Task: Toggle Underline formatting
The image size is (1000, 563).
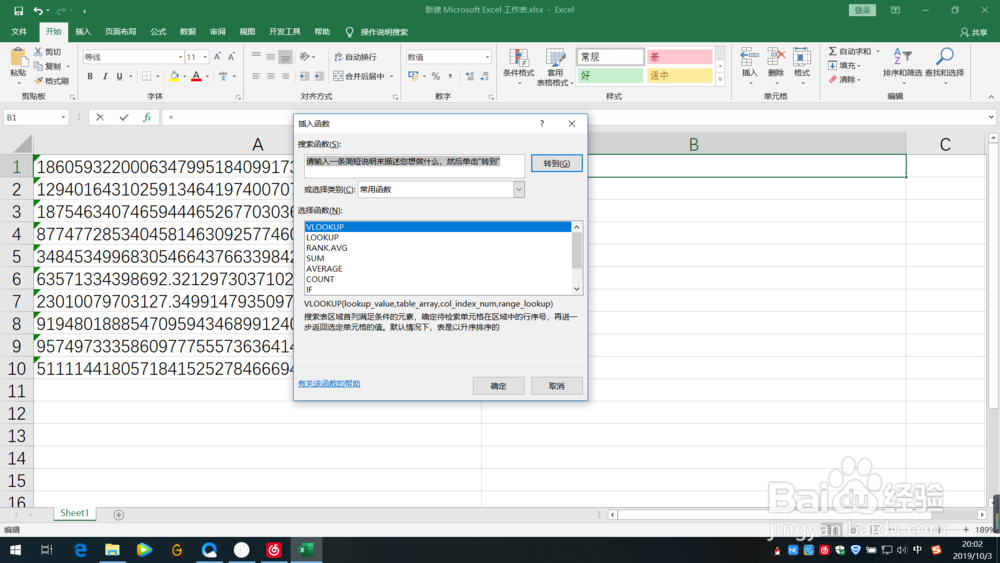Action: click(119, 77)
